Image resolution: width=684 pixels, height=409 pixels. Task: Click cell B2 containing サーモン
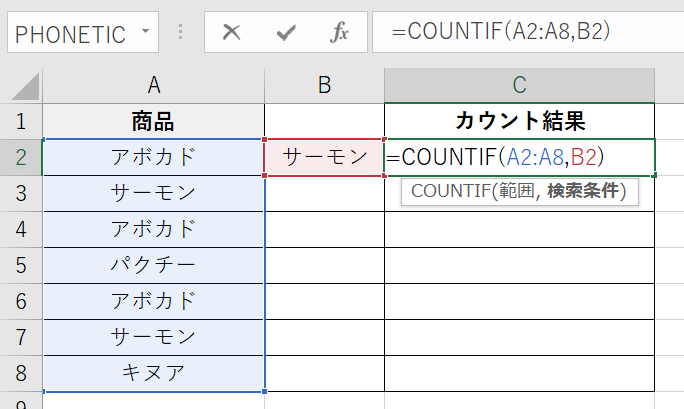coord(324,157)
